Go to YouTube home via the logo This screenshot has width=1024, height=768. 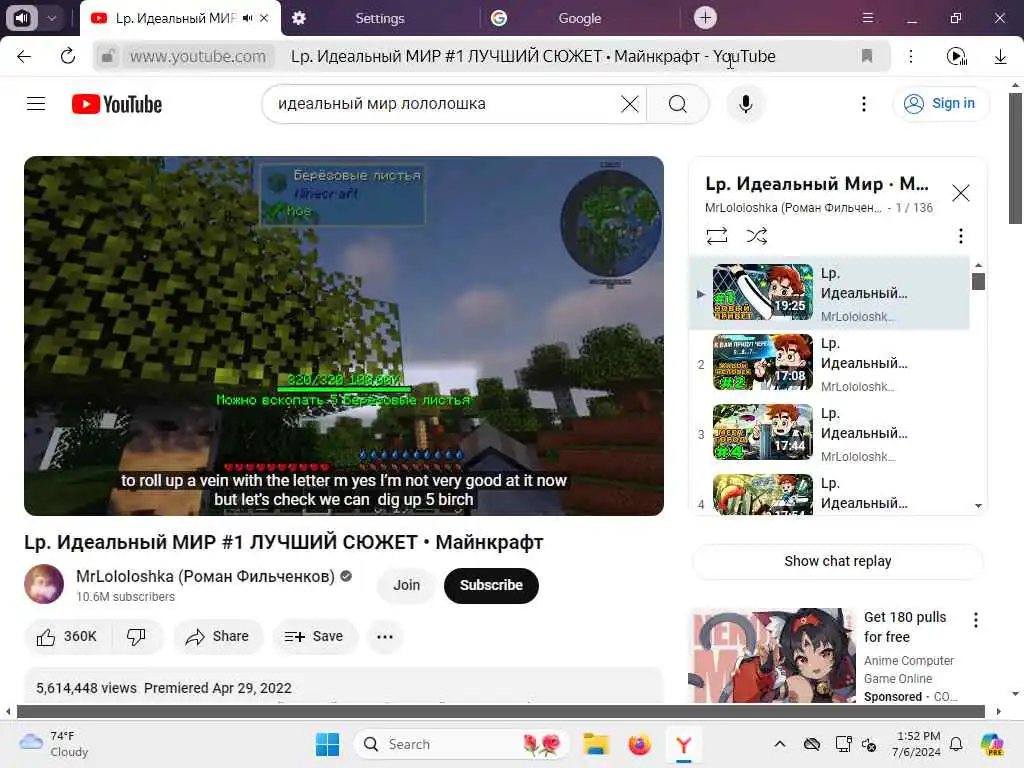pyautogui.click(x=117, y=104)
